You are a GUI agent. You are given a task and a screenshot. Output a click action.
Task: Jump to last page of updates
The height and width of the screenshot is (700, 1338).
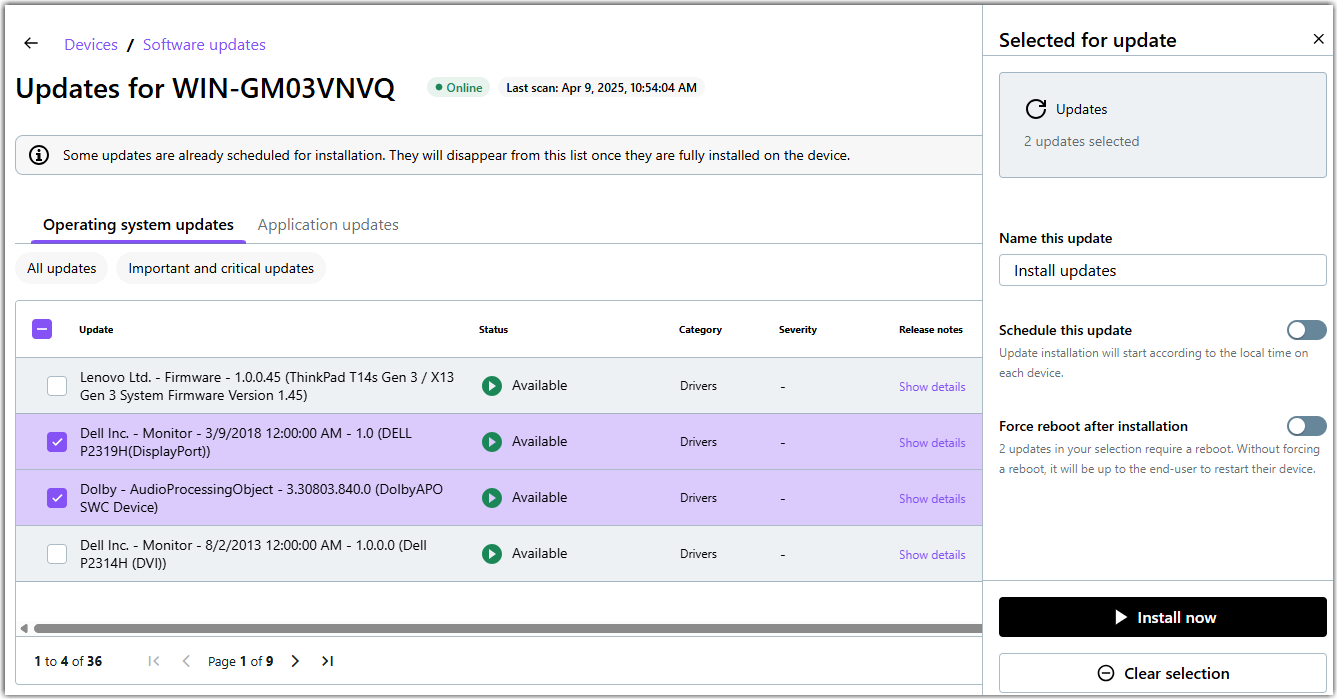coord(327,661)
